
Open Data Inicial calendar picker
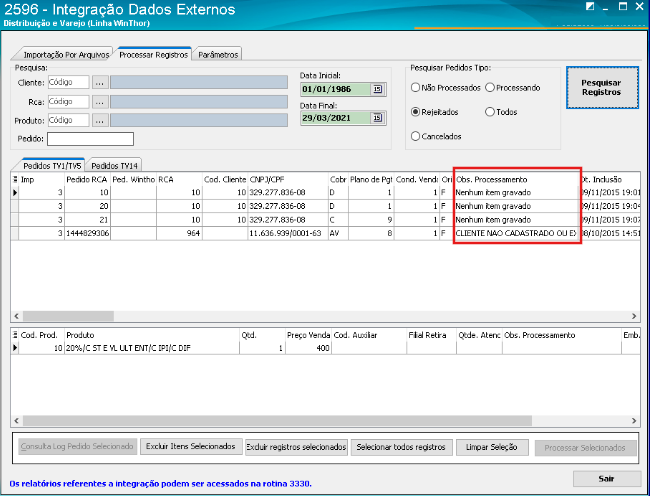(x=378, y=89)
